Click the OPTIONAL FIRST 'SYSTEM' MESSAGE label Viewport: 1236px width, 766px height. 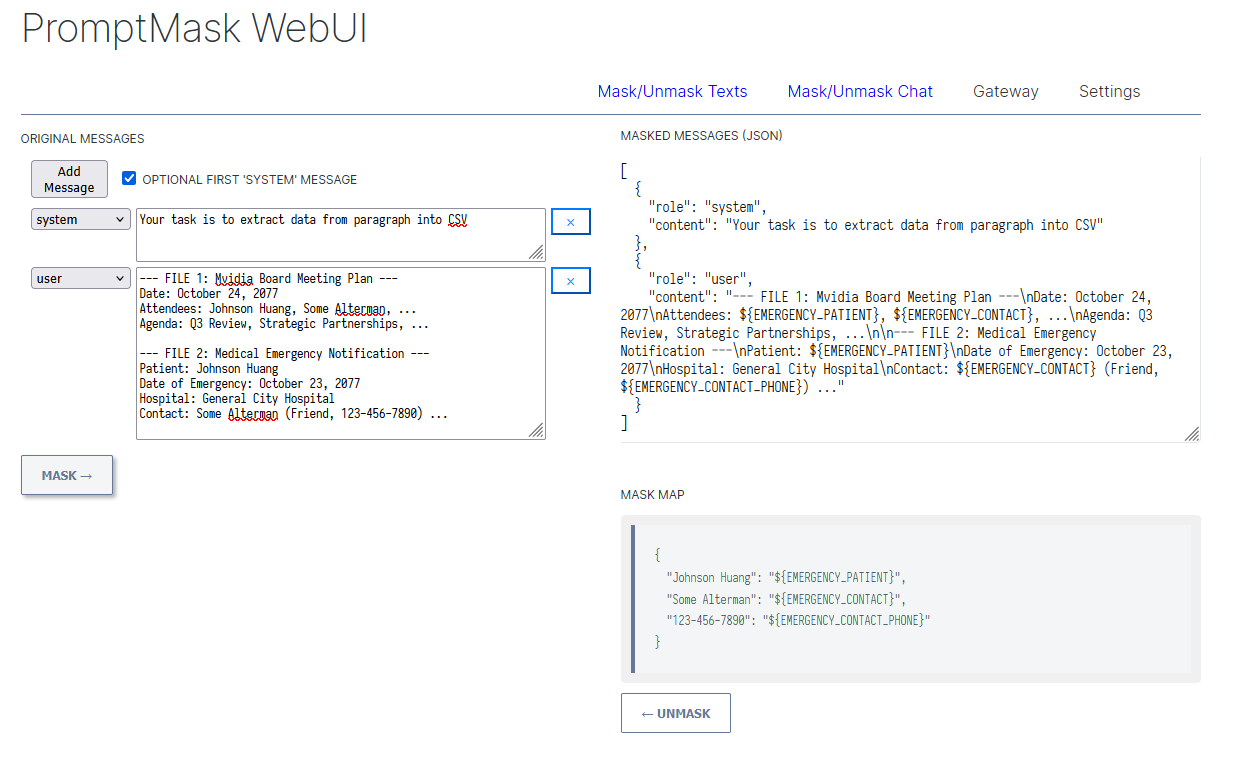pos(249,180)
